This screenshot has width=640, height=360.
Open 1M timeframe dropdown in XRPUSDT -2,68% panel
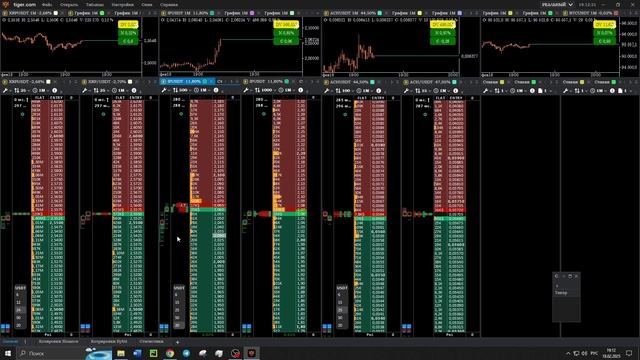point(40,90)
